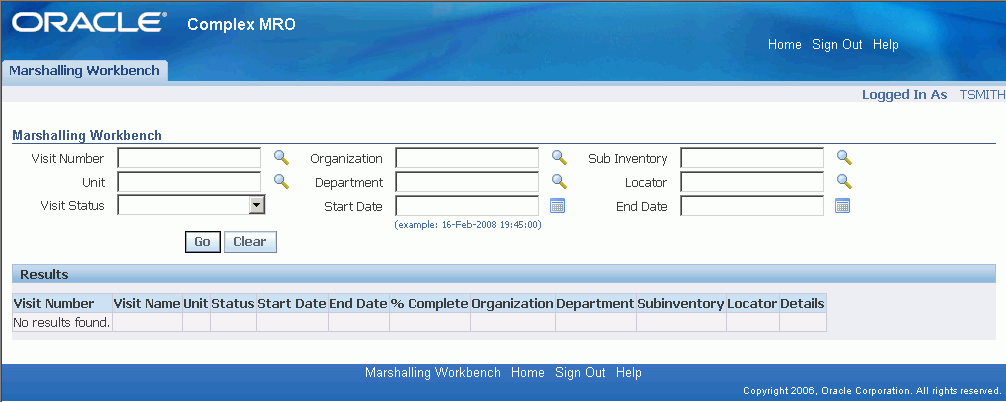
Task: Focus the End Date input field
Action: (752, 206)
